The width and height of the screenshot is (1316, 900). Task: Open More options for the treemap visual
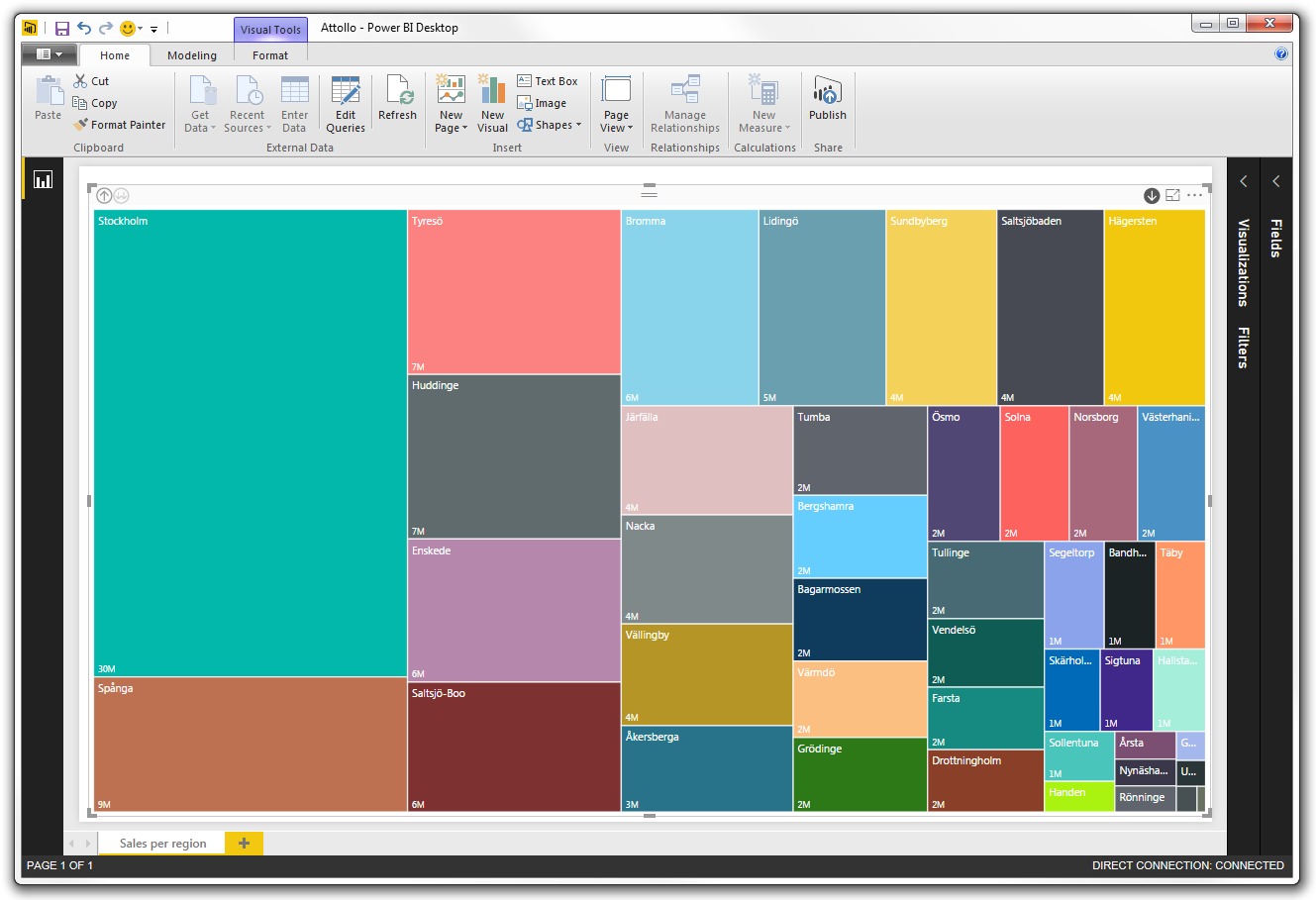[x=1195, y=195]
